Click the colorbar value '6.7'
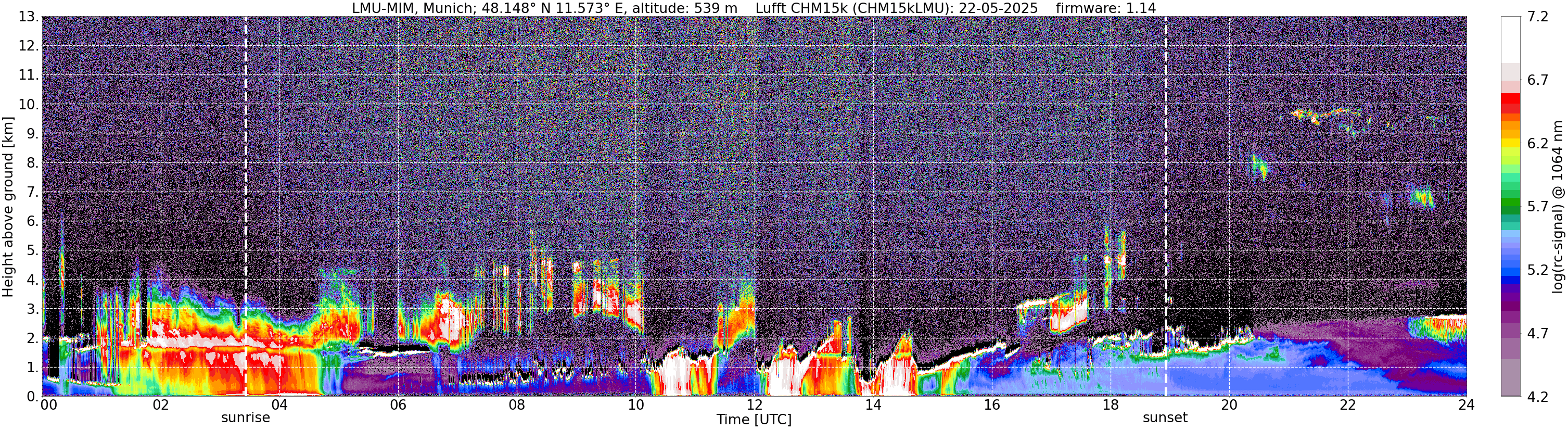 click(1538, 80)
